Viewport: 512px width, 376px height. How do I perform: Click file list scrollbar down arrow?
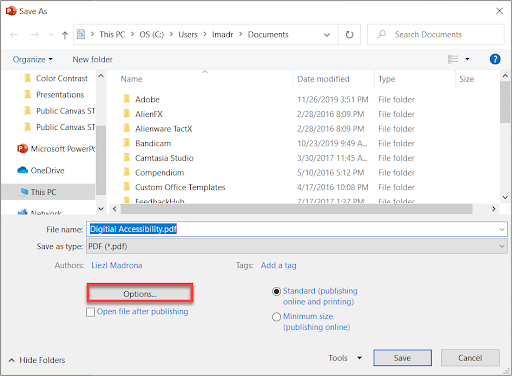(505, 197)
